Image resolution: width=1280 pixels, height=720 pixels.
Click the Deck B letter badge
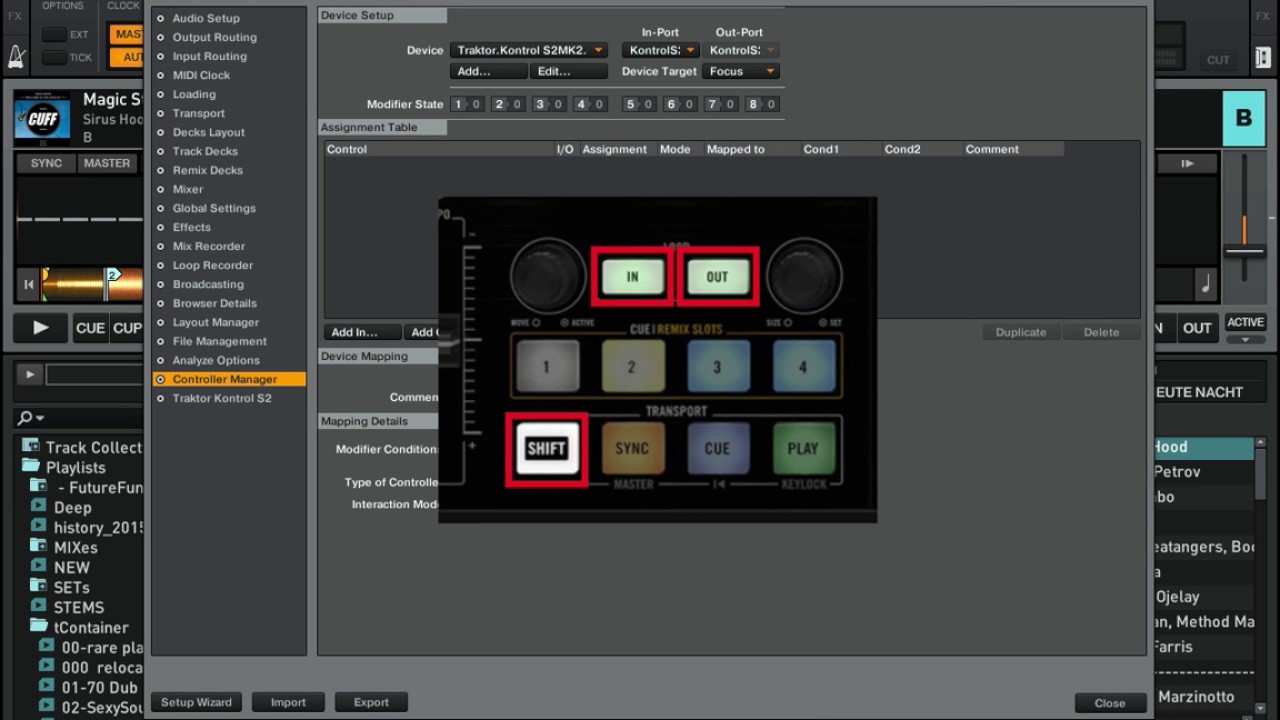pos(1243,118)
